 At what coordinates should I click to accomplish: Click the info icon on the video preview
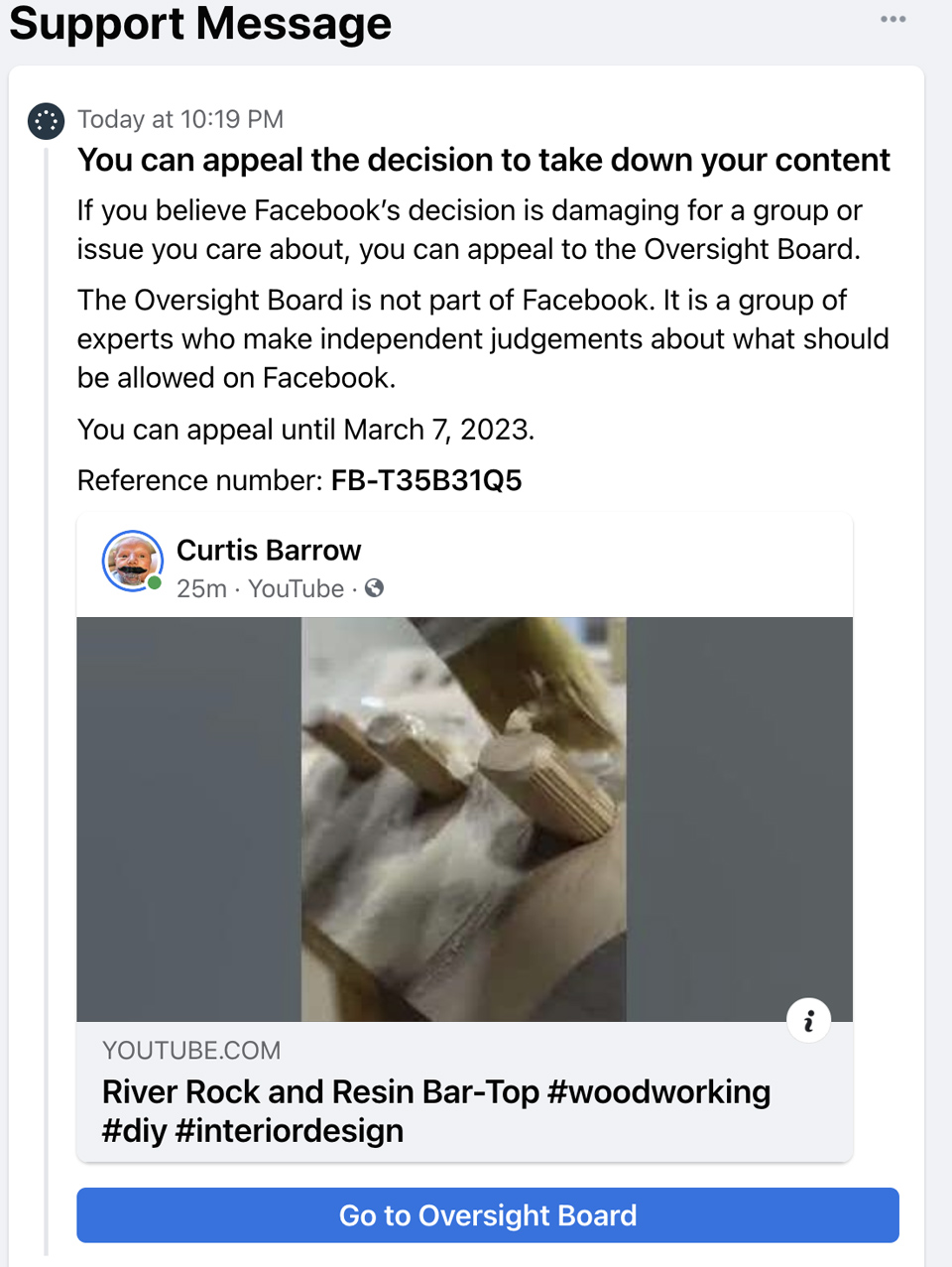point(809,1020)
